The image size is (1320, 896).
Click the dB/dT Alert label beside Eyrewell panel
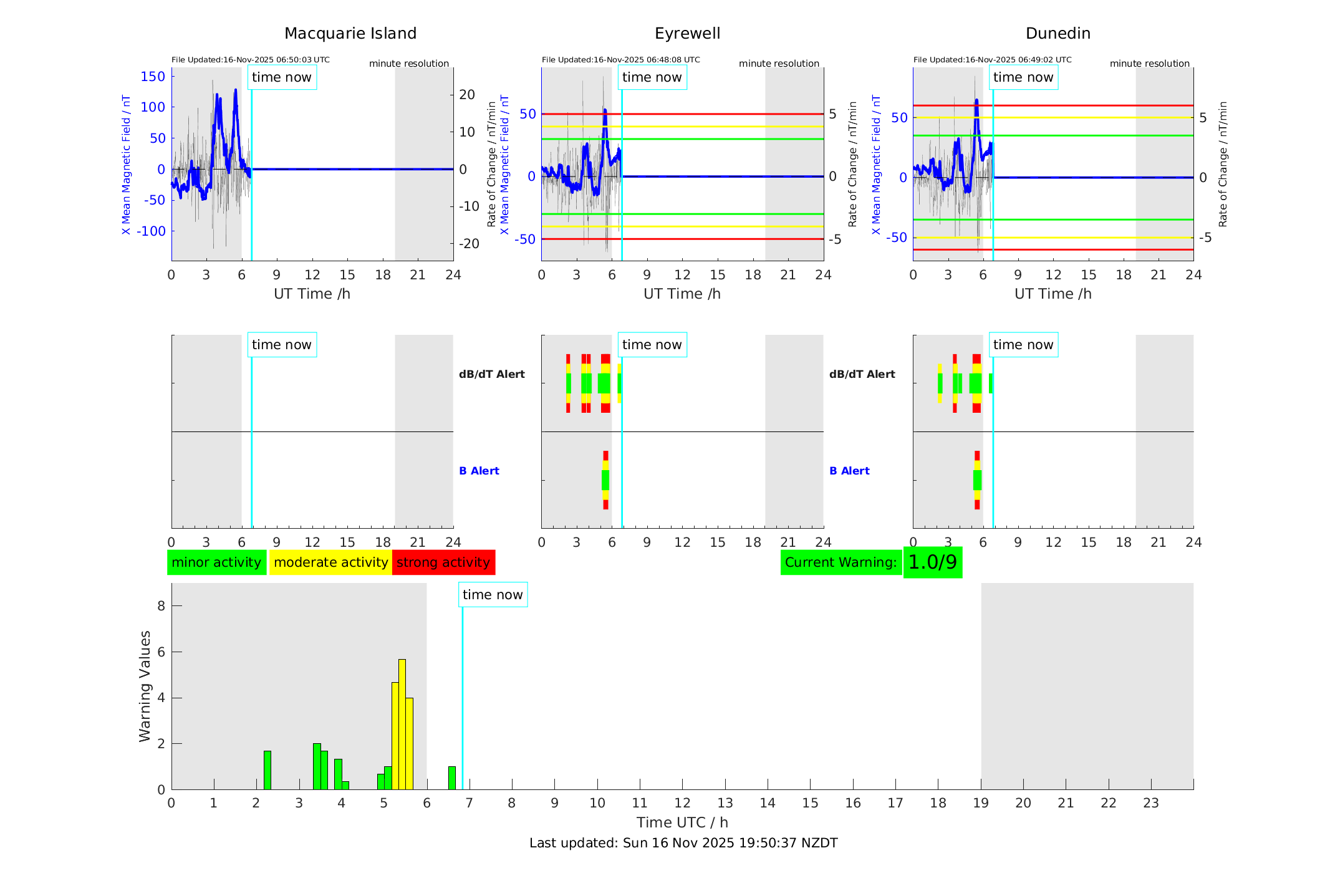(x=491, y=374)
